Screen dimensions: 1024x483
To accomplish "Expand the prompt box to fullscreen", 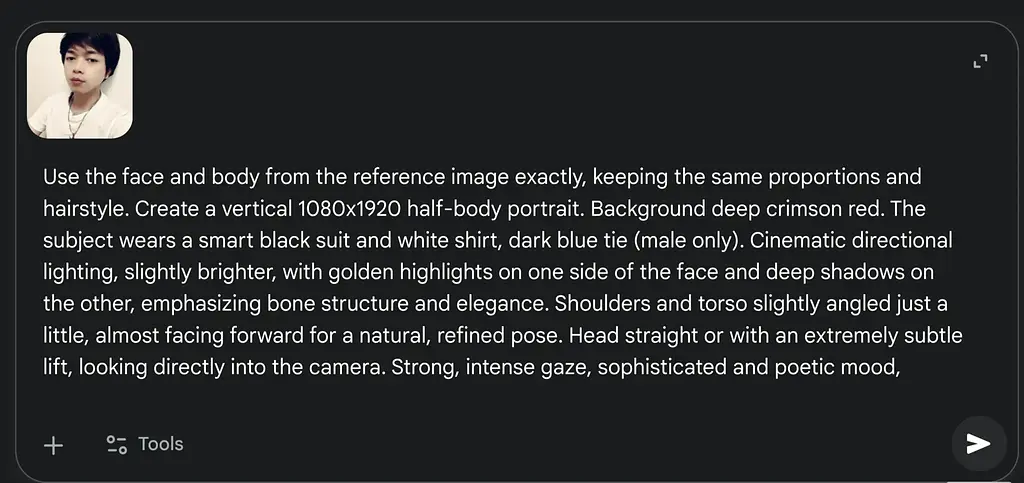I will coord(980,62).
